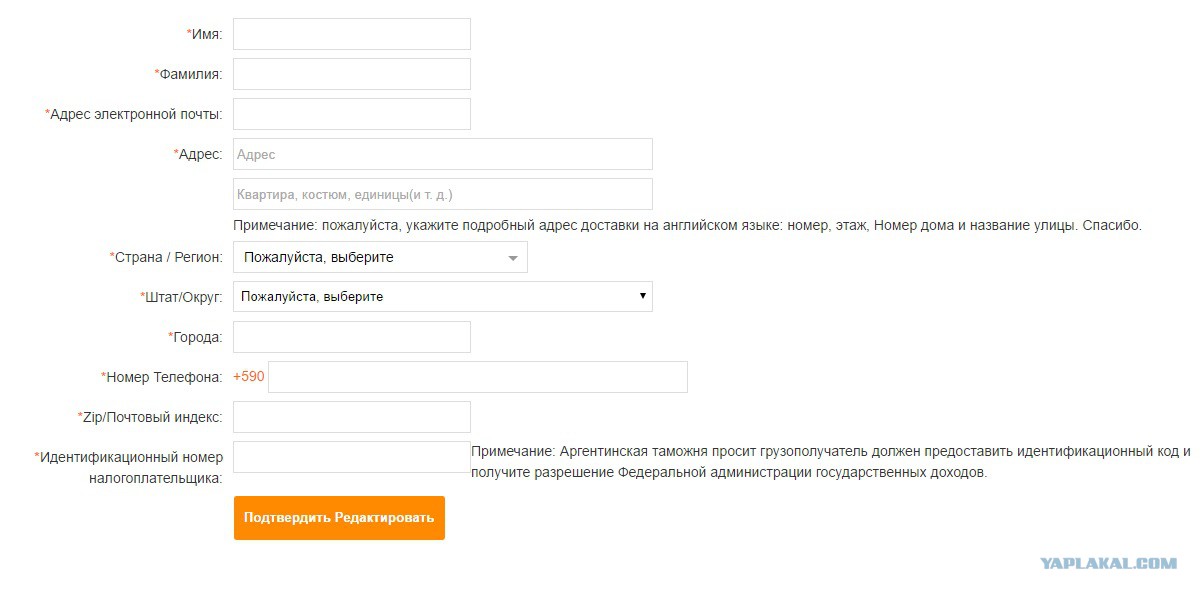
Task: Click the +590 phone country code
Action: coord(248,377)
